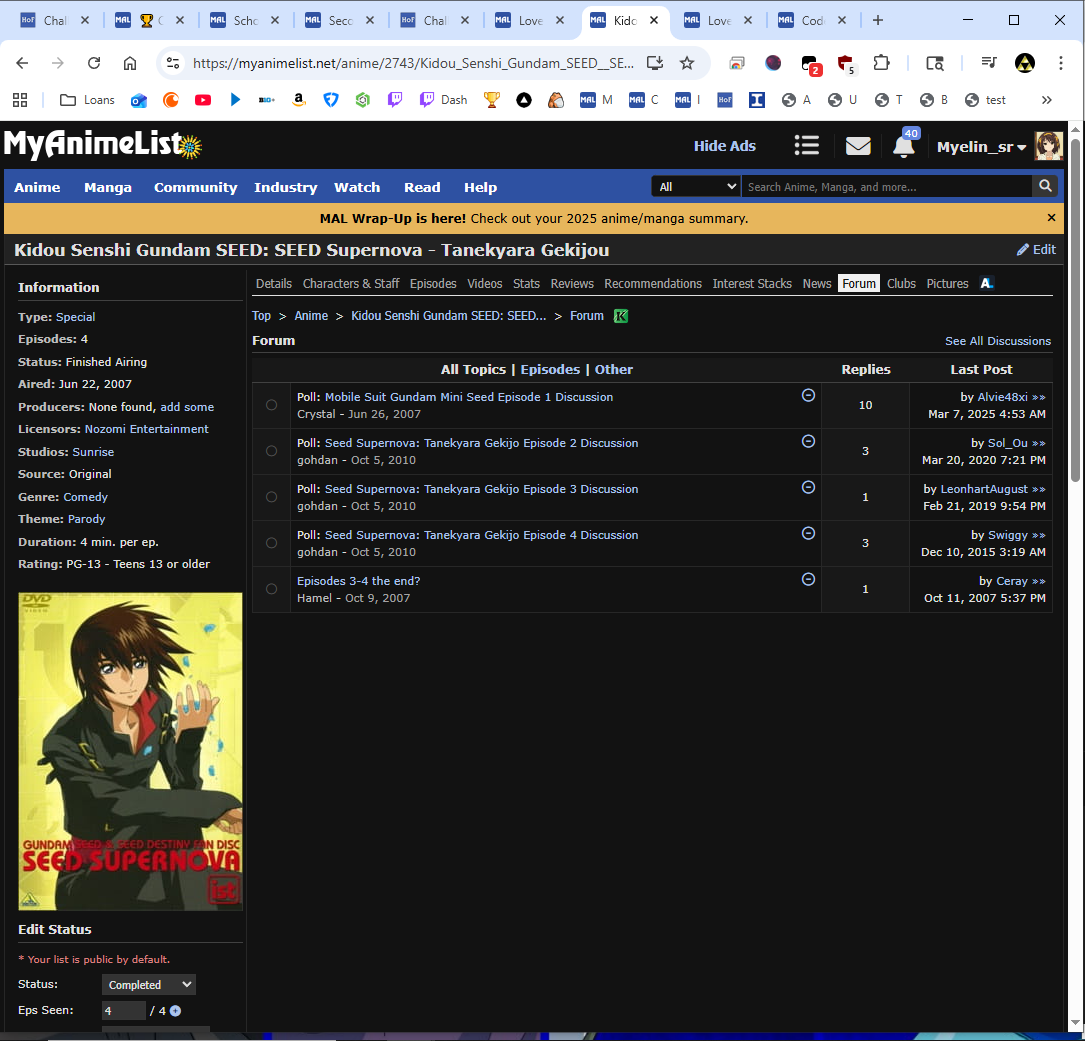Open the Community nav menu
Image resolution: width=1085 pixels, height=1041 pixels.
196,187
